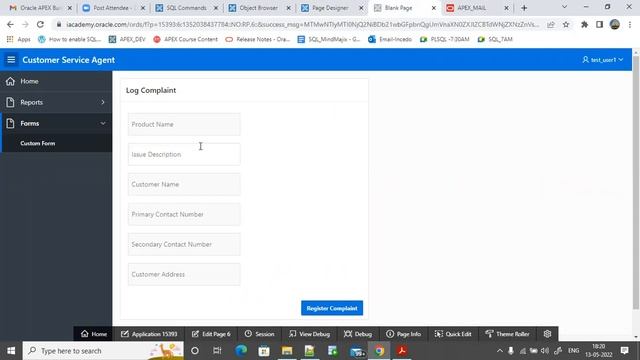The height and width of the screenshot is (360, 640).
Task: Focus the Primary Contact Number field
Action: point(184,214)
